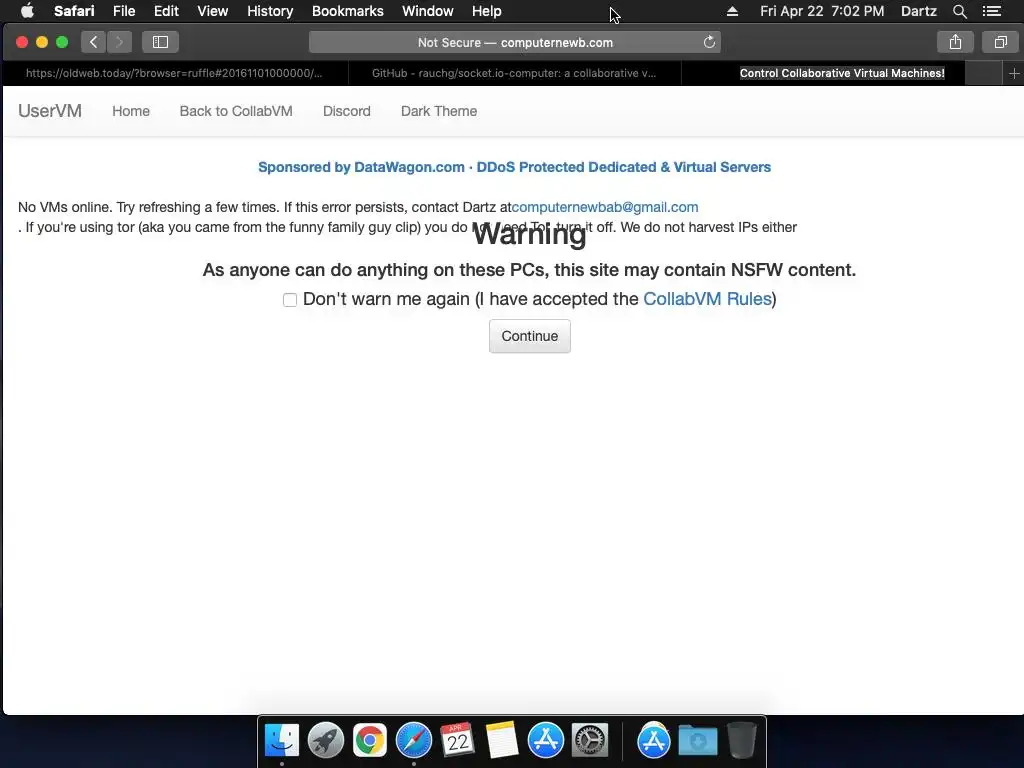The height and width of the screenshot is (768, 1024).
Task: Open Downloads folder in the Dock
Action: pos(697,740)
